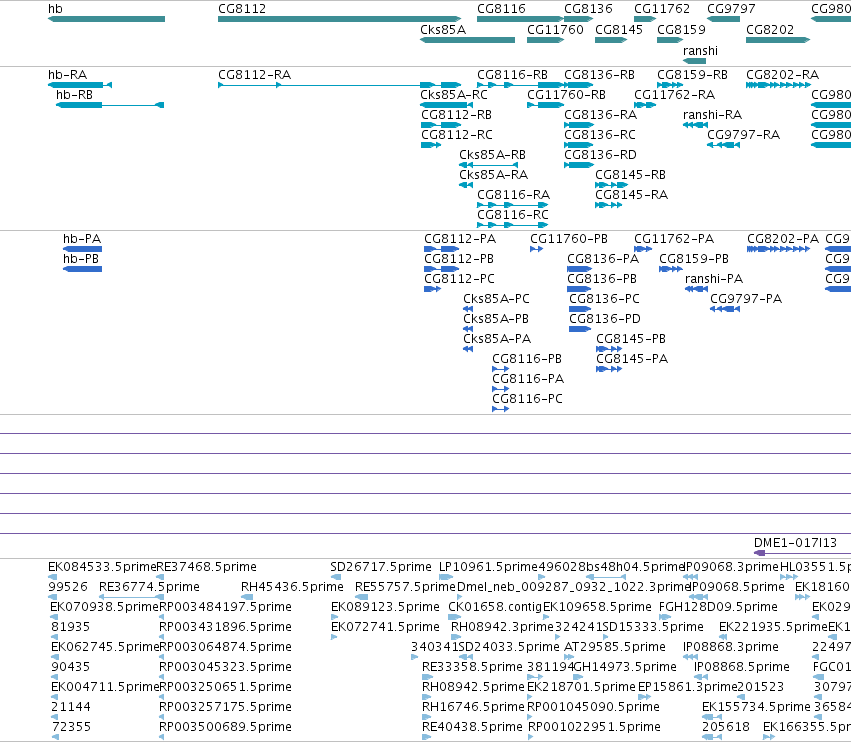Click the 'CG8202' gene label

(770, 30)
